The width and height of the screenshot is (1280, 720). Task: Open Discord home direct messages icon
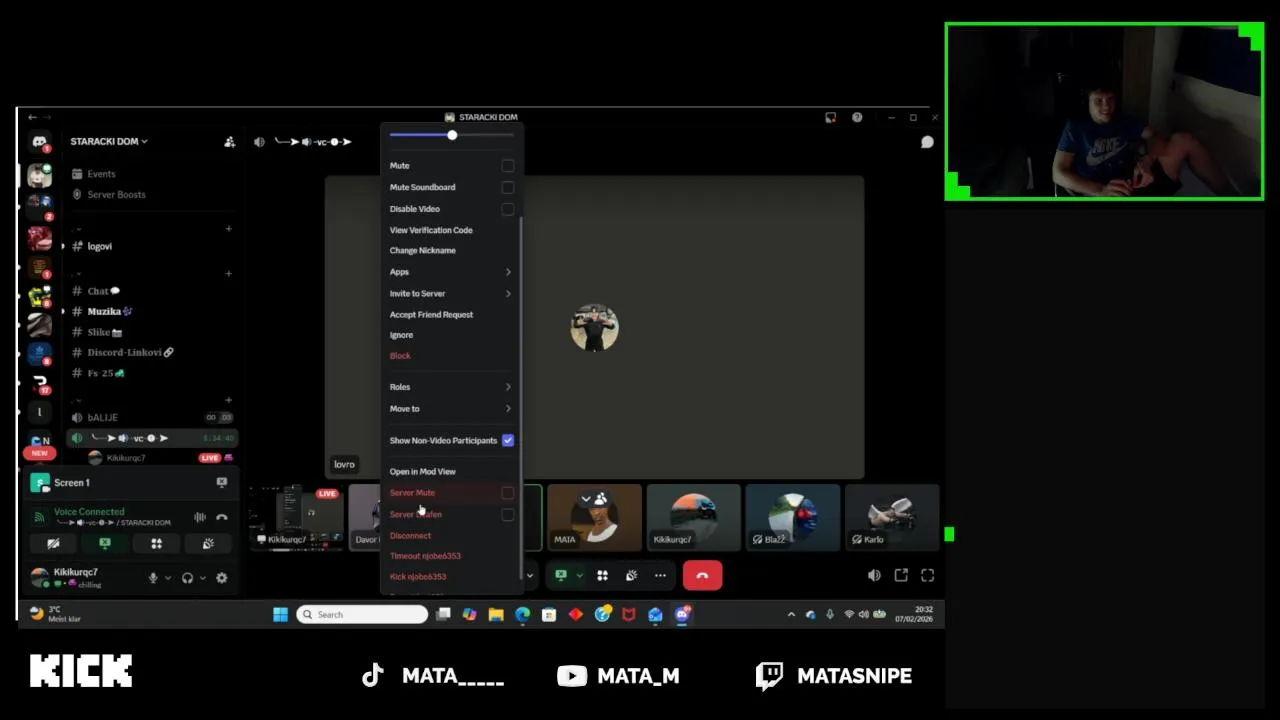click(39, 142)
